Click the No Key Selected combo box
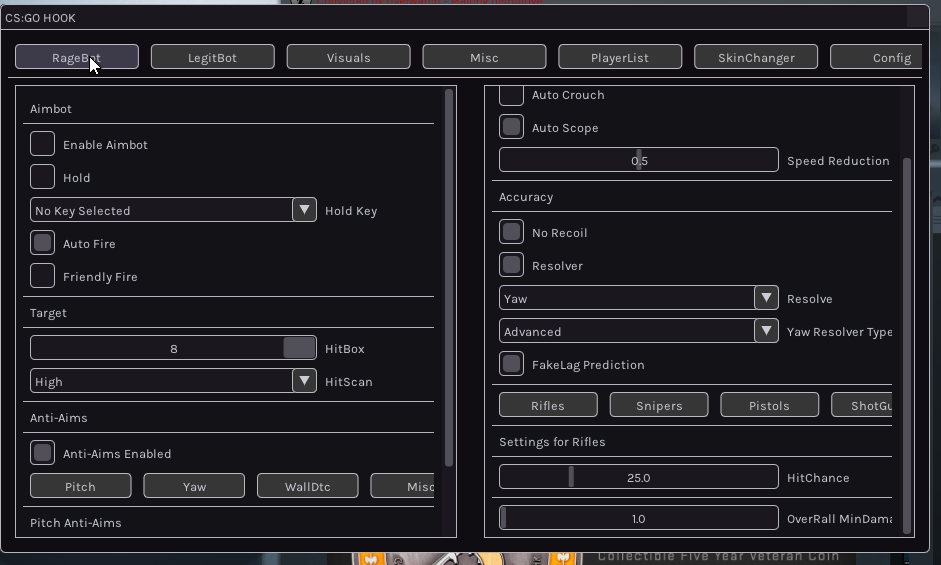941x565 pixels. coord(173,210)
